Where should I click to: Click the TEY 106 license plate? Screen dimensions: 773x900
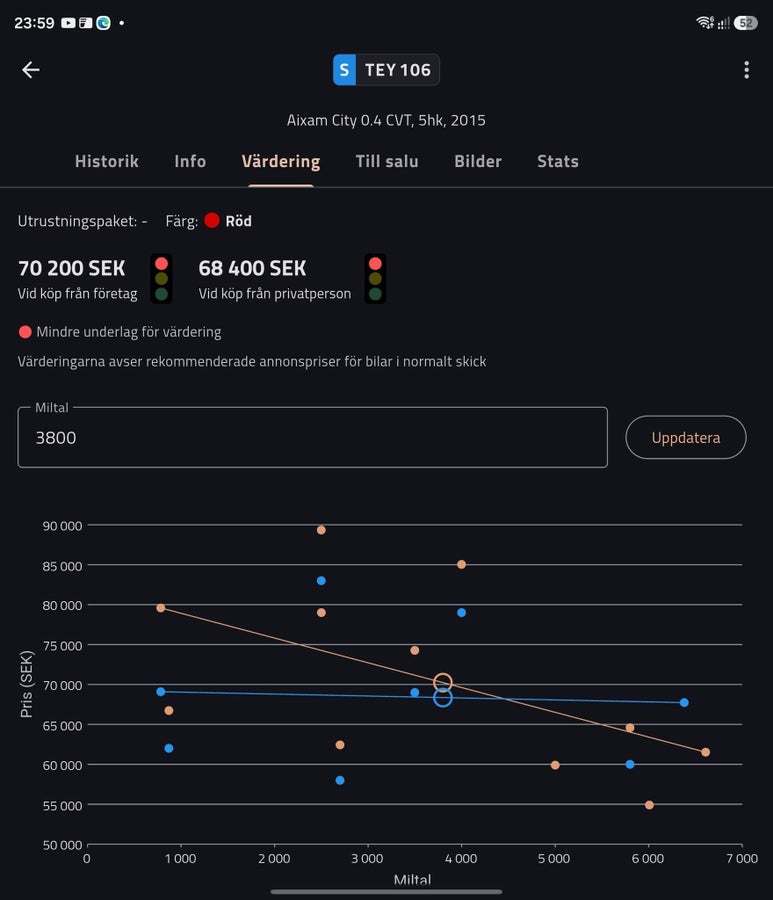point(386,70)
